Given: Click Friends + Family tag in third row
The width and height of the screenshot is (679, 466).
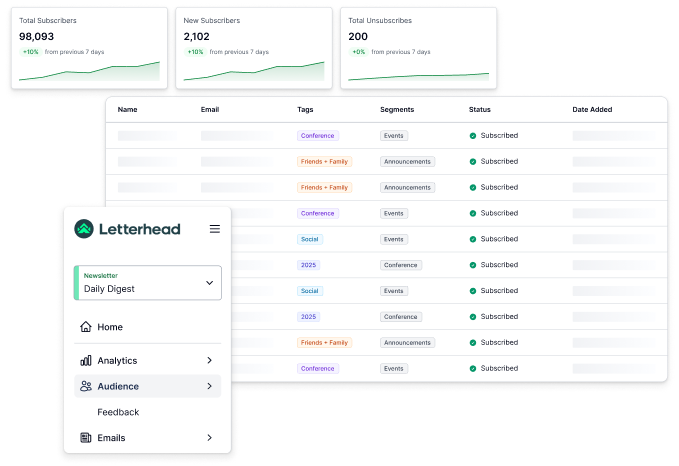Looking at the screenshot, I should coord(324,188).
